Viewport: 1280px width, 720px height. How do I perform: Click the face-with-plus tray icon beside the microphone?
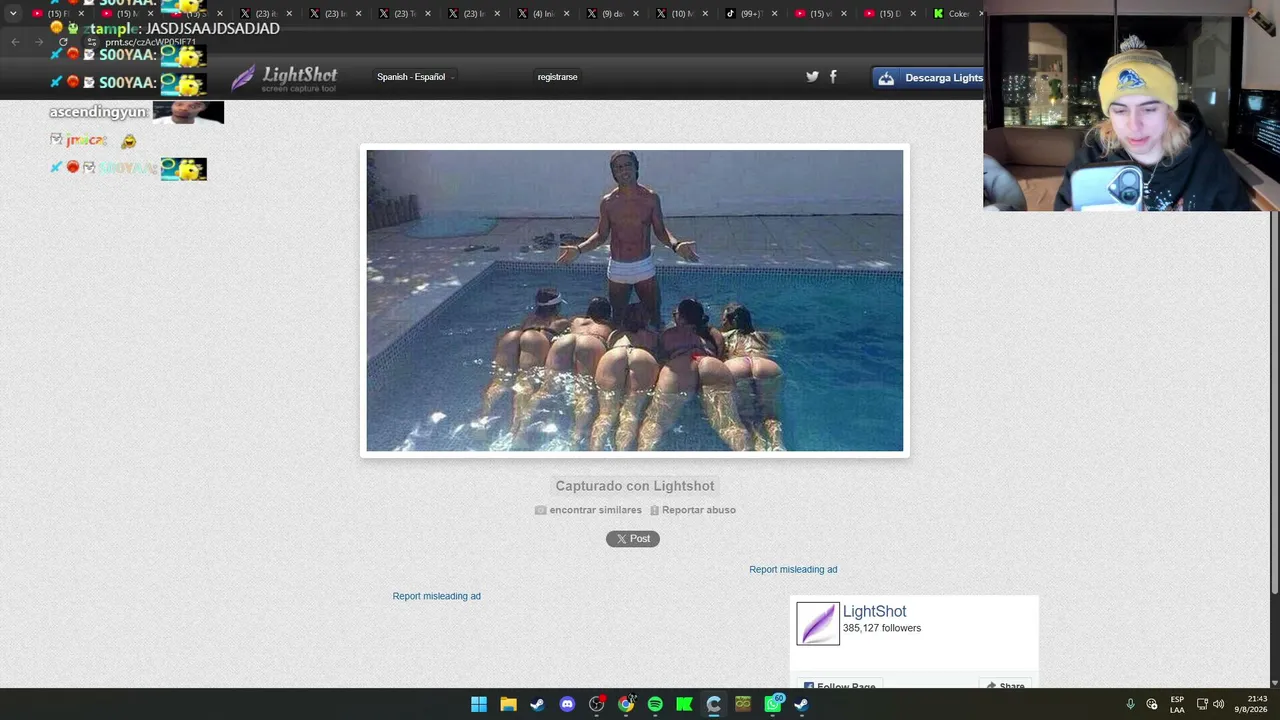coord(1152,704)
